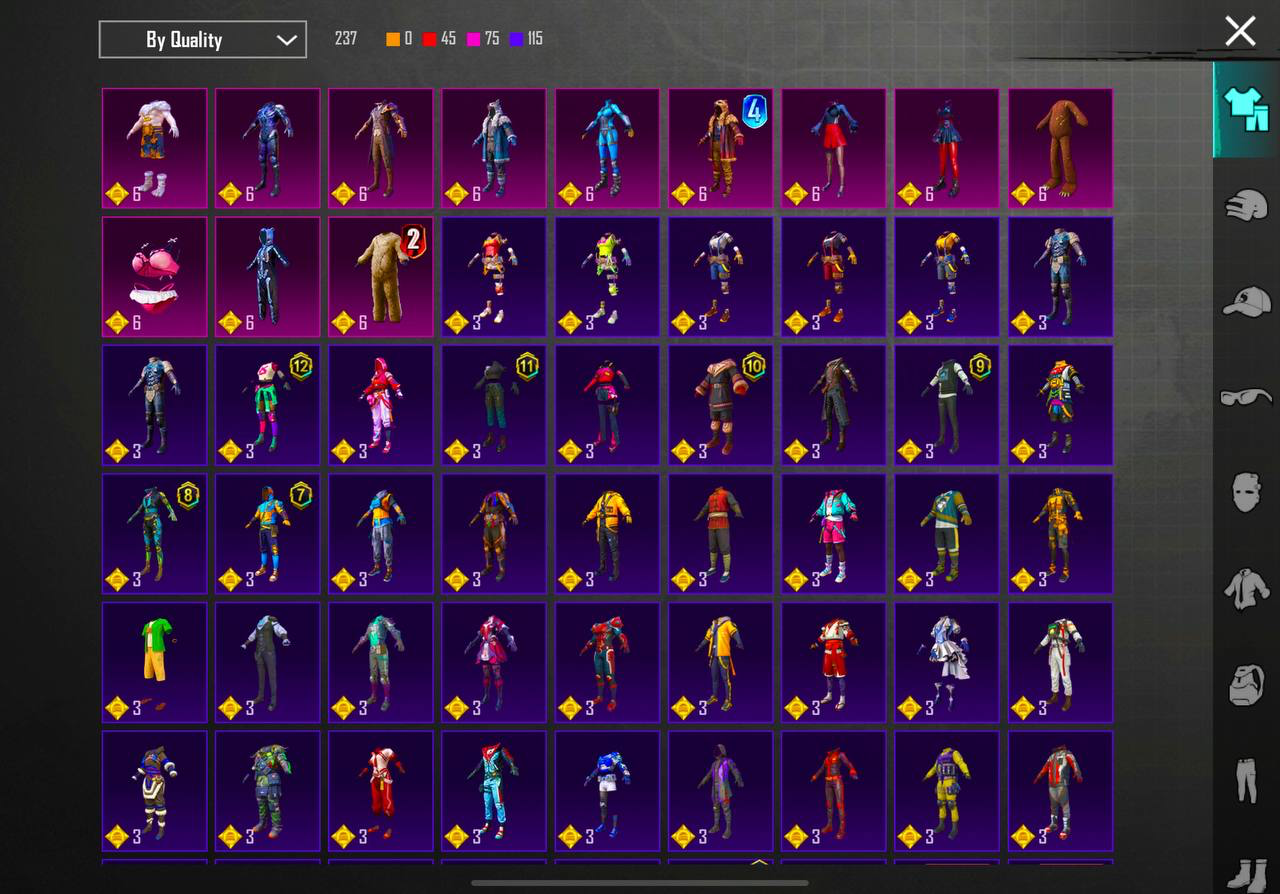This screenshot has height=894, width=1280.
Task: Select the white frilly dress outfit
Action: click(947, 662)
